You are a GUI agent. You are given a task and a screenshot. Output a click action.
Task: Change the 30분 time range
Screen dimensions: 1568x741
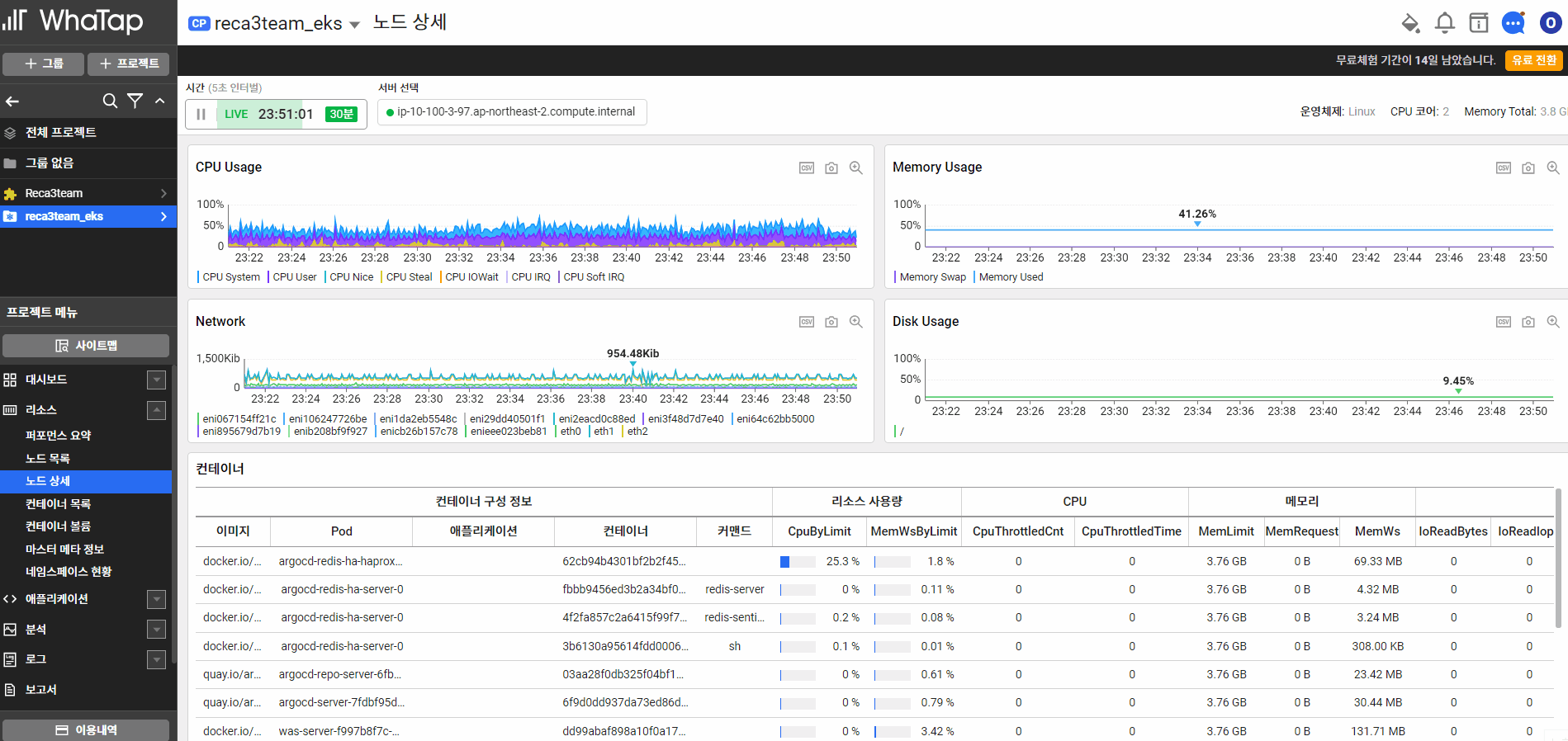click(x=341, y=114)
